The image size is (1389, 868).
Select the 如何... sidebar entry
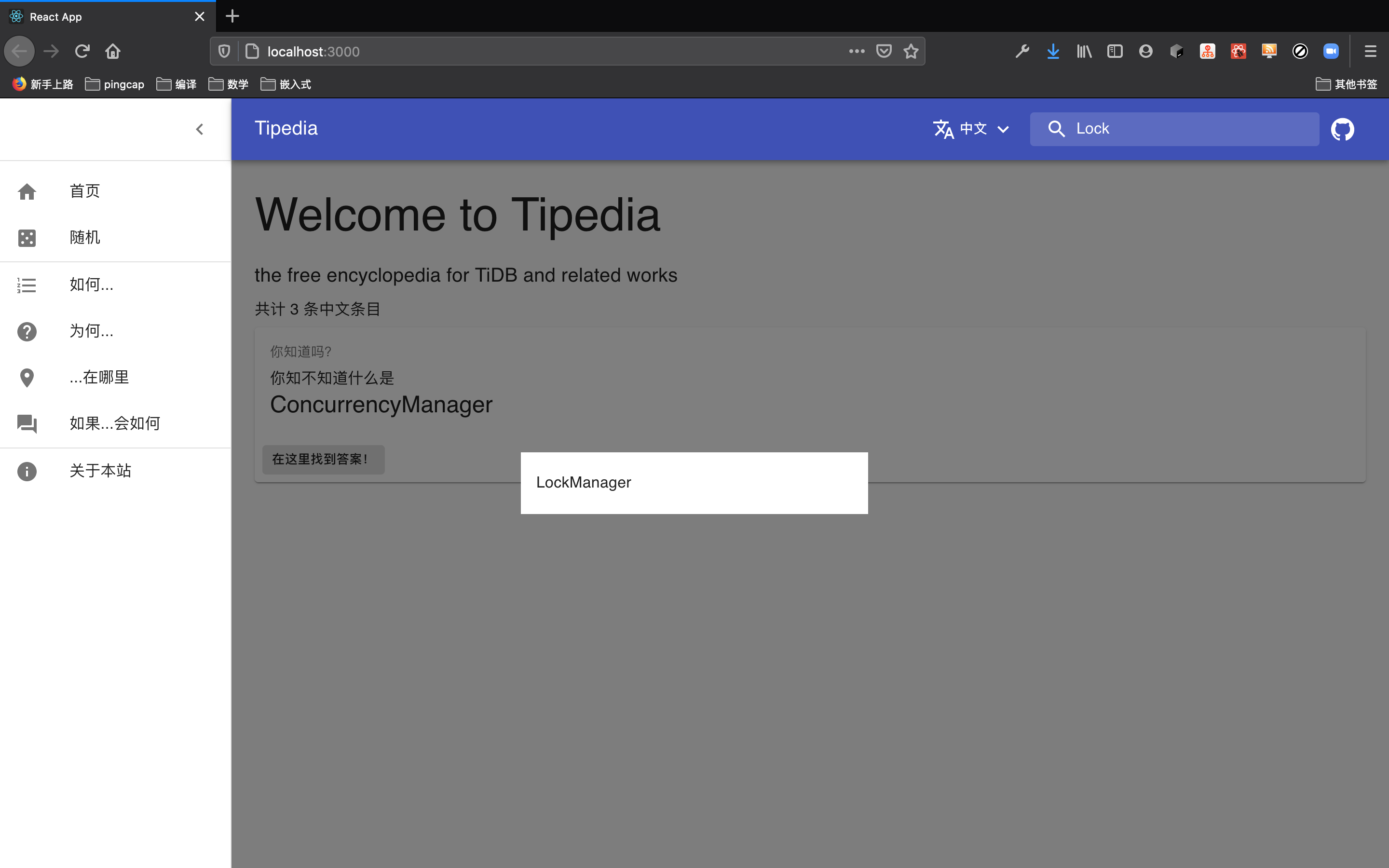115,285
